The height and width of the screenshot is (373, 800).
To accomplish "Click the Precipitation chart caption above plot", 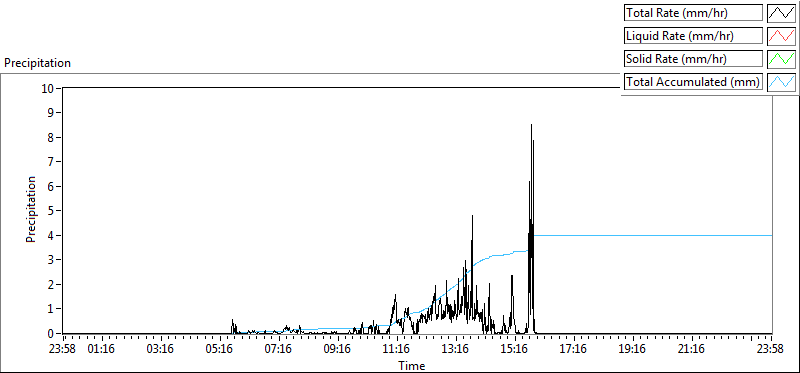I will pos(37,63).
